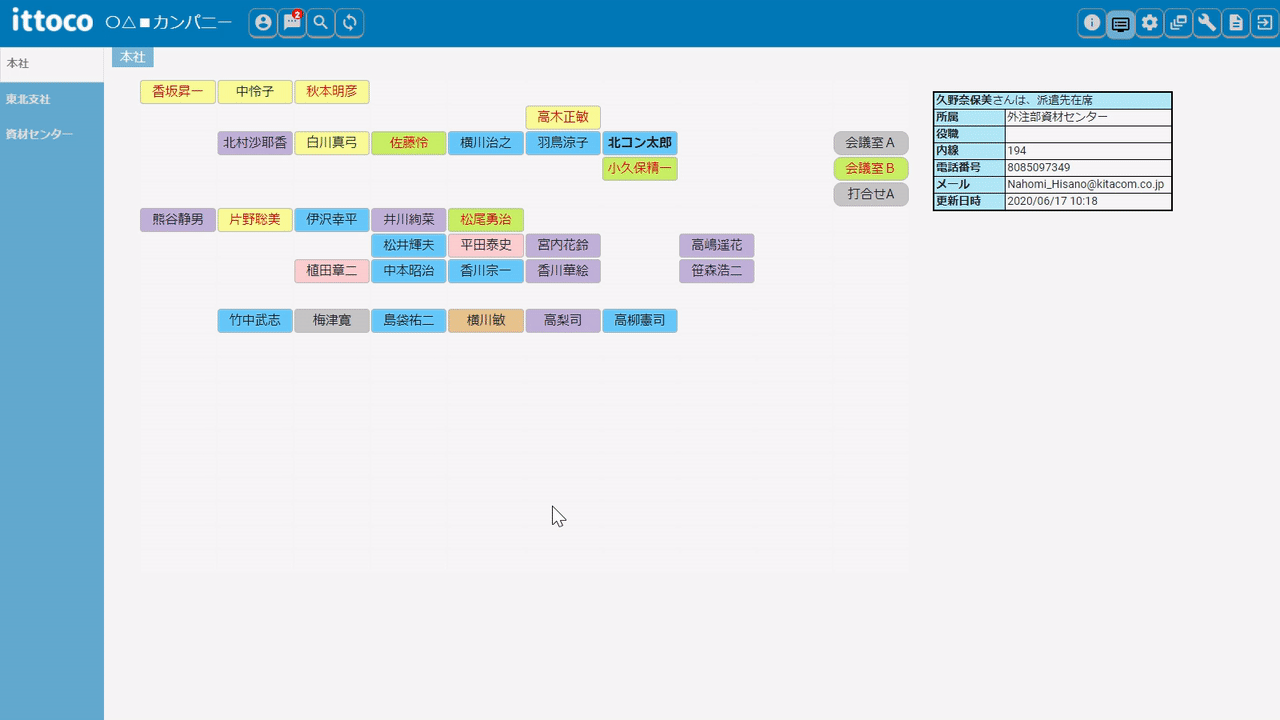Screen dimensions: 1280x720
Task: Select the 打合せA meeting space
Action: [870, 195]
